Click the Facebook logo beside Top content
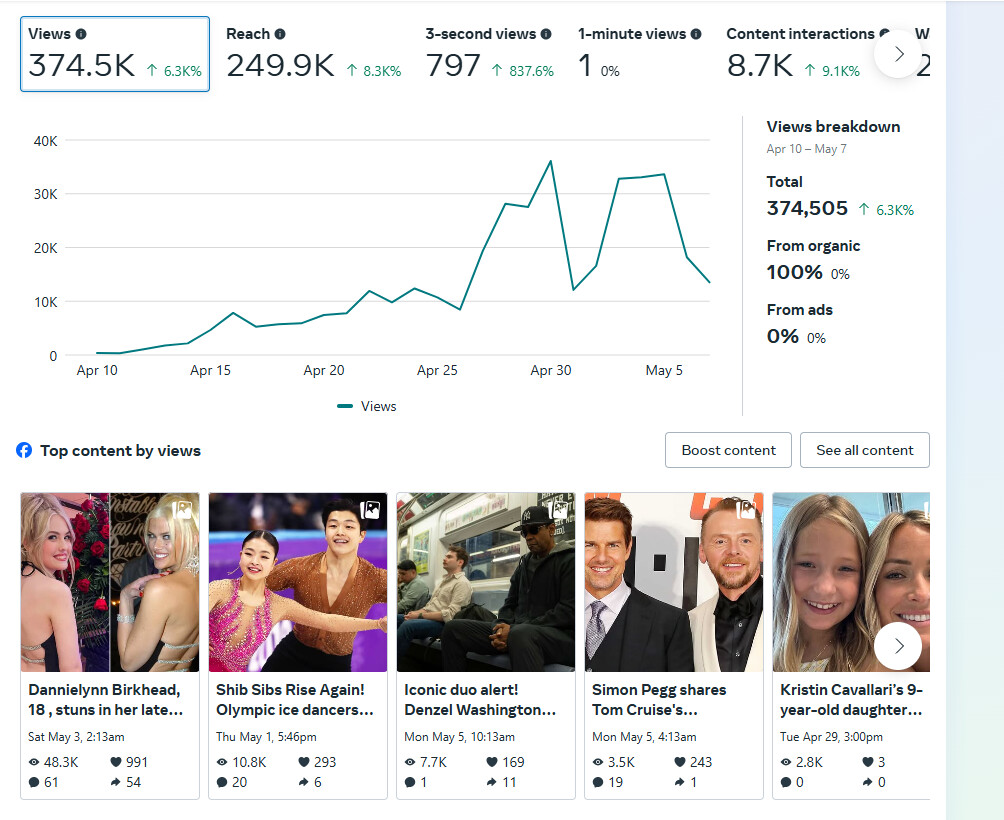Screen dimensions: 1004x820 (24, 450)
